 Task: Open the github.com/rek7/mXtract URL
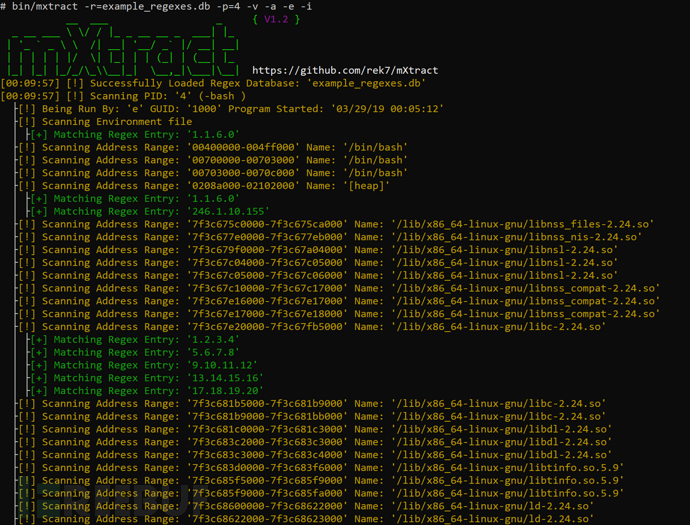345,70
